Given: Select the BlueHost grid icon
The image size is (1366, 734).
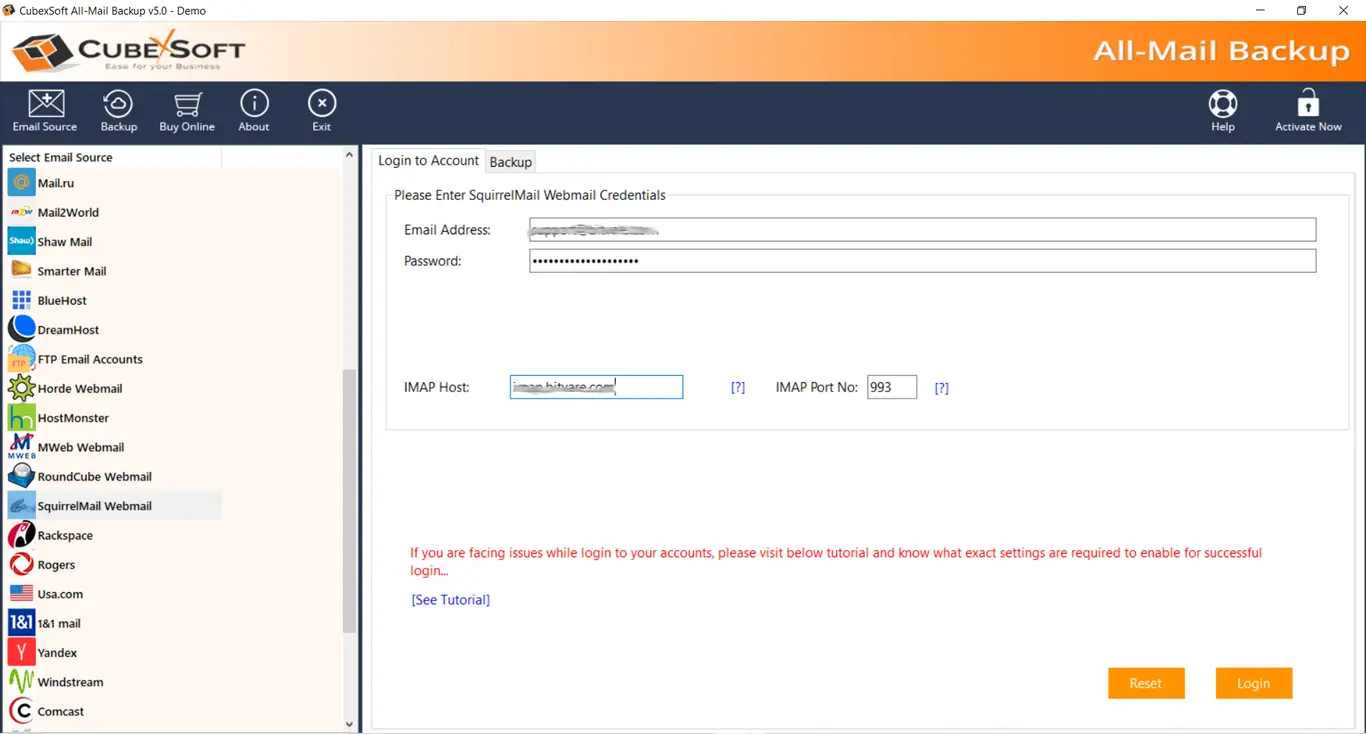Looking at the screenshot, I should pos(21,300).
